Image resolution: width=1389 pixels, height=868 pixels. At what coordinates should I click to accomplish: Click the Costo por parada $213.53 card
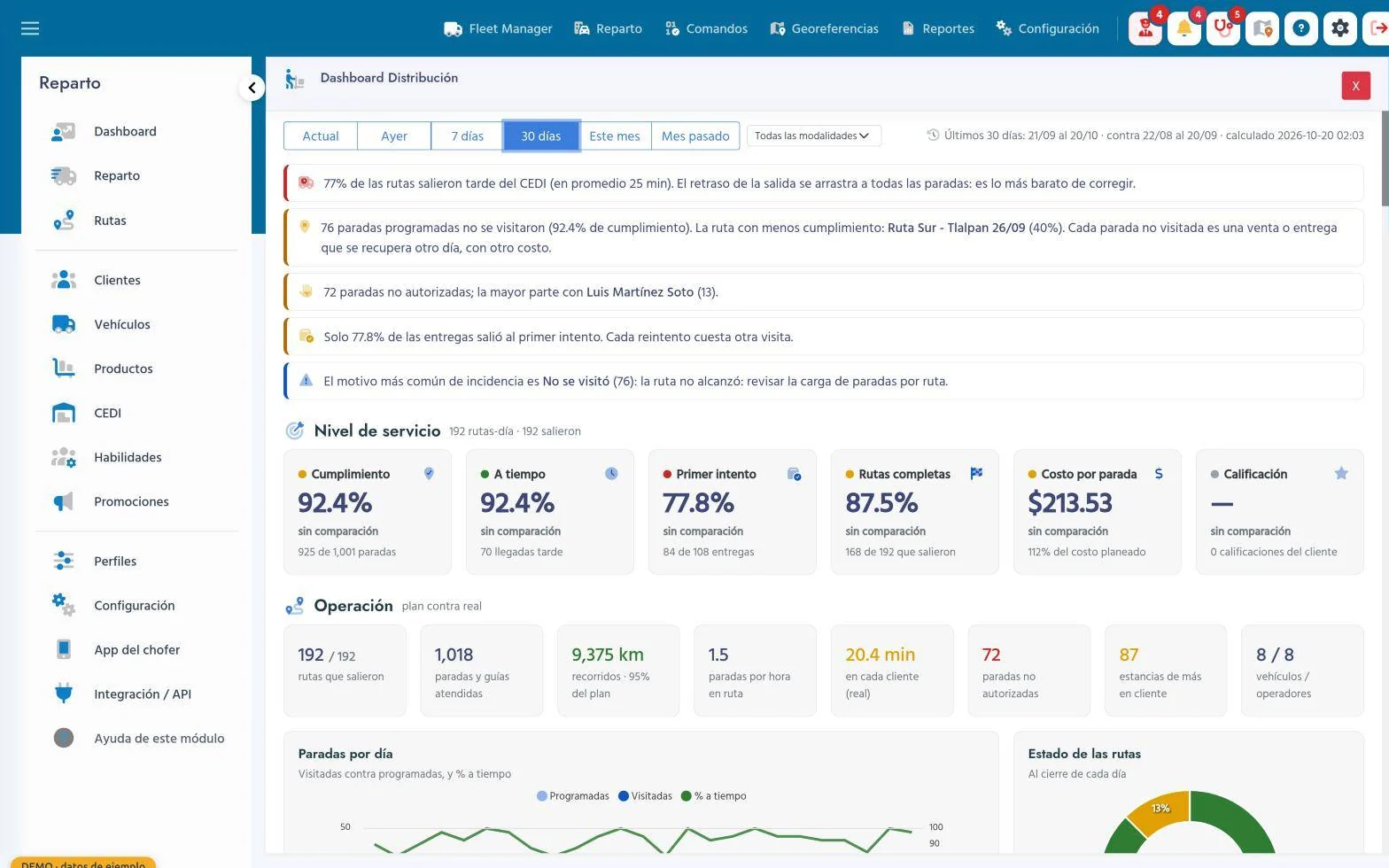1097,512
